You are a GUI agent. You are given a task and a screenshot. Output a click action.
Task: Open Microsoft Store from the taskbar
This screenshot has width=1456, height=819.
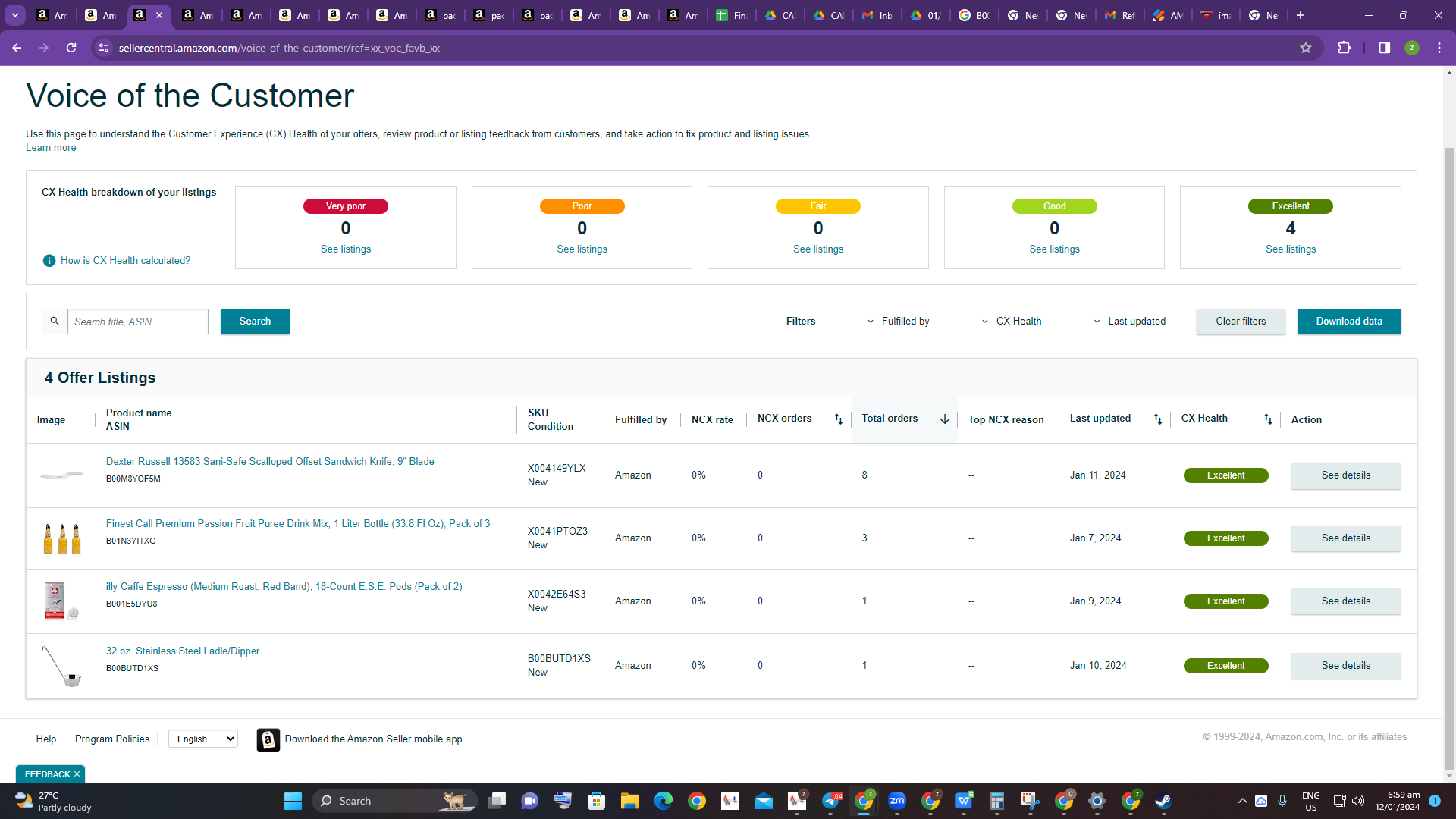597,801
